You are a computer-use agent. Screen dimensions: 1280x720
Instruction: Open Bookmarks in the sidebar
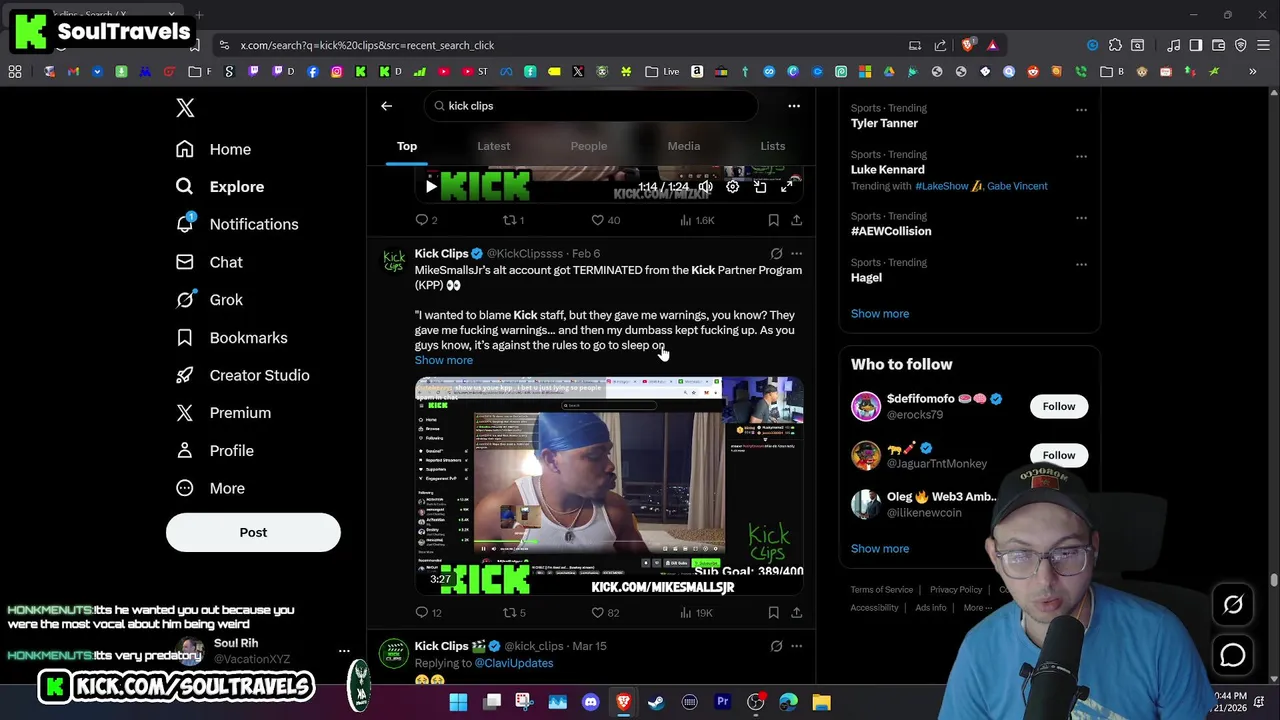(x=231, y=338)
